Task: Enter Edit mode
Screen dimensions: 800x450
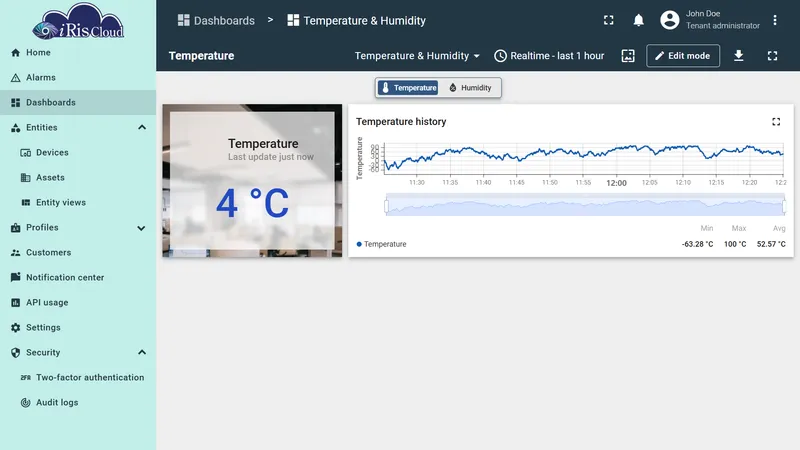Action: click(683, 56)
